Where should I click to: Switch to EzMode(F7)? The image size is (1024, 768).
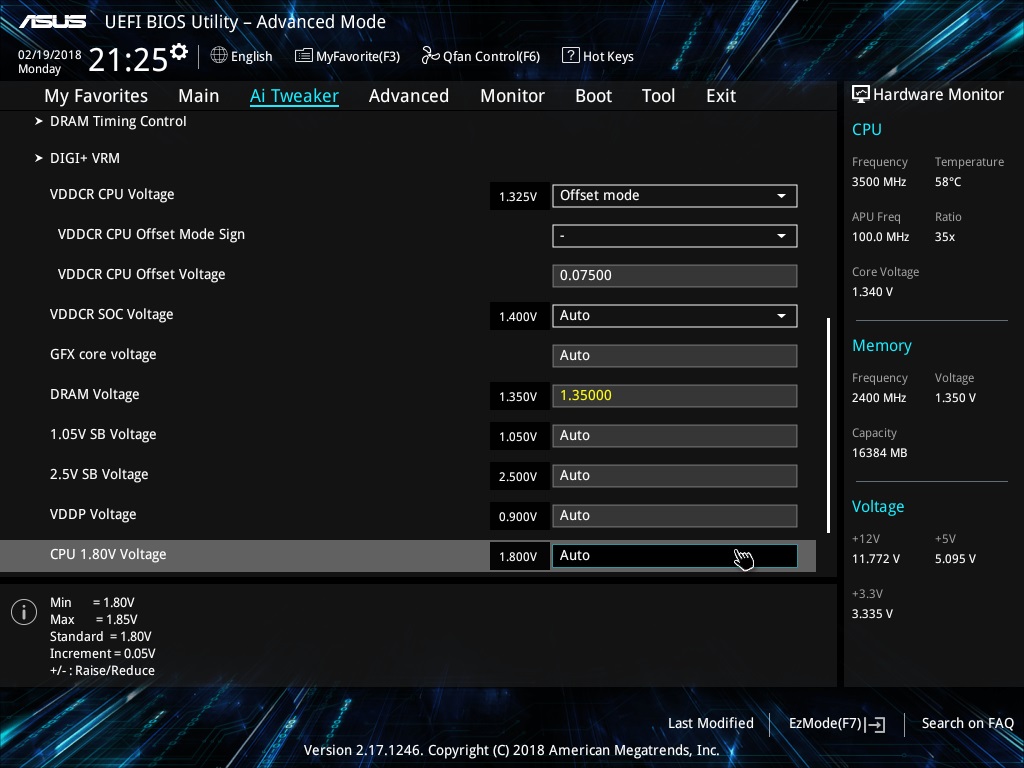pos(837,724)
